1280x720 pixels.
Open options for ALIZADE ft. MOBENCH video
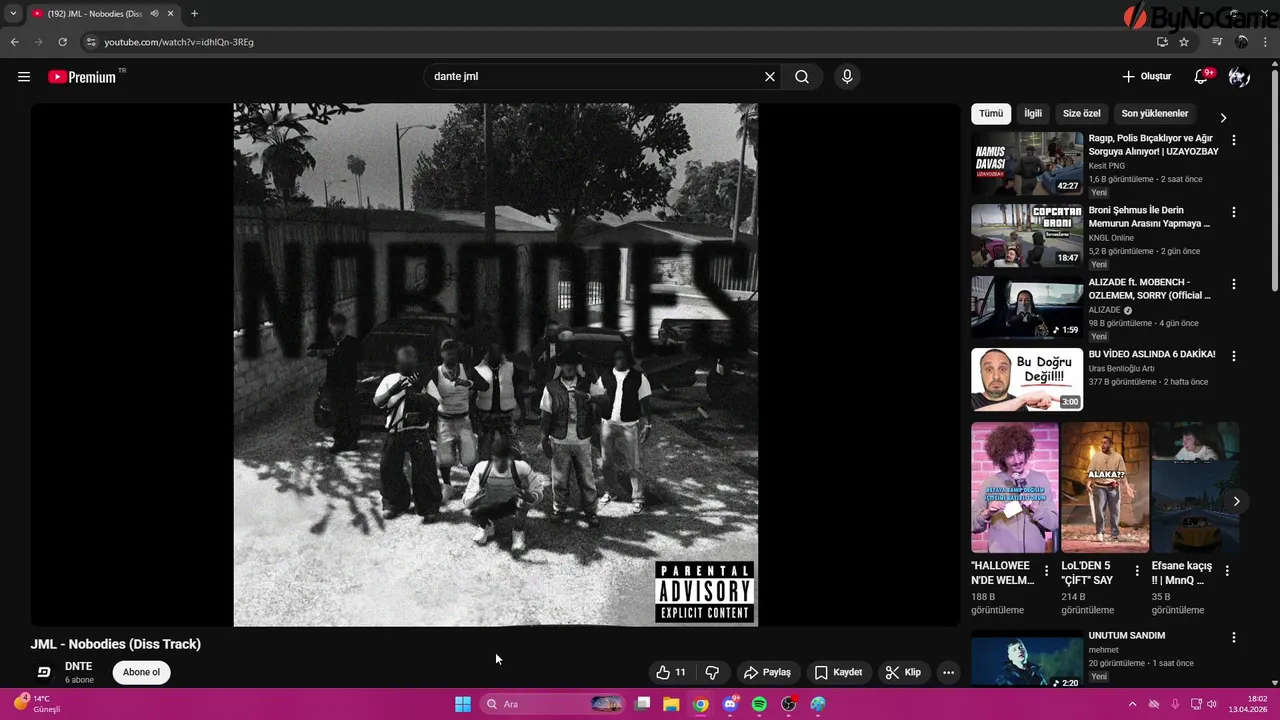(x=1234, y=284)
